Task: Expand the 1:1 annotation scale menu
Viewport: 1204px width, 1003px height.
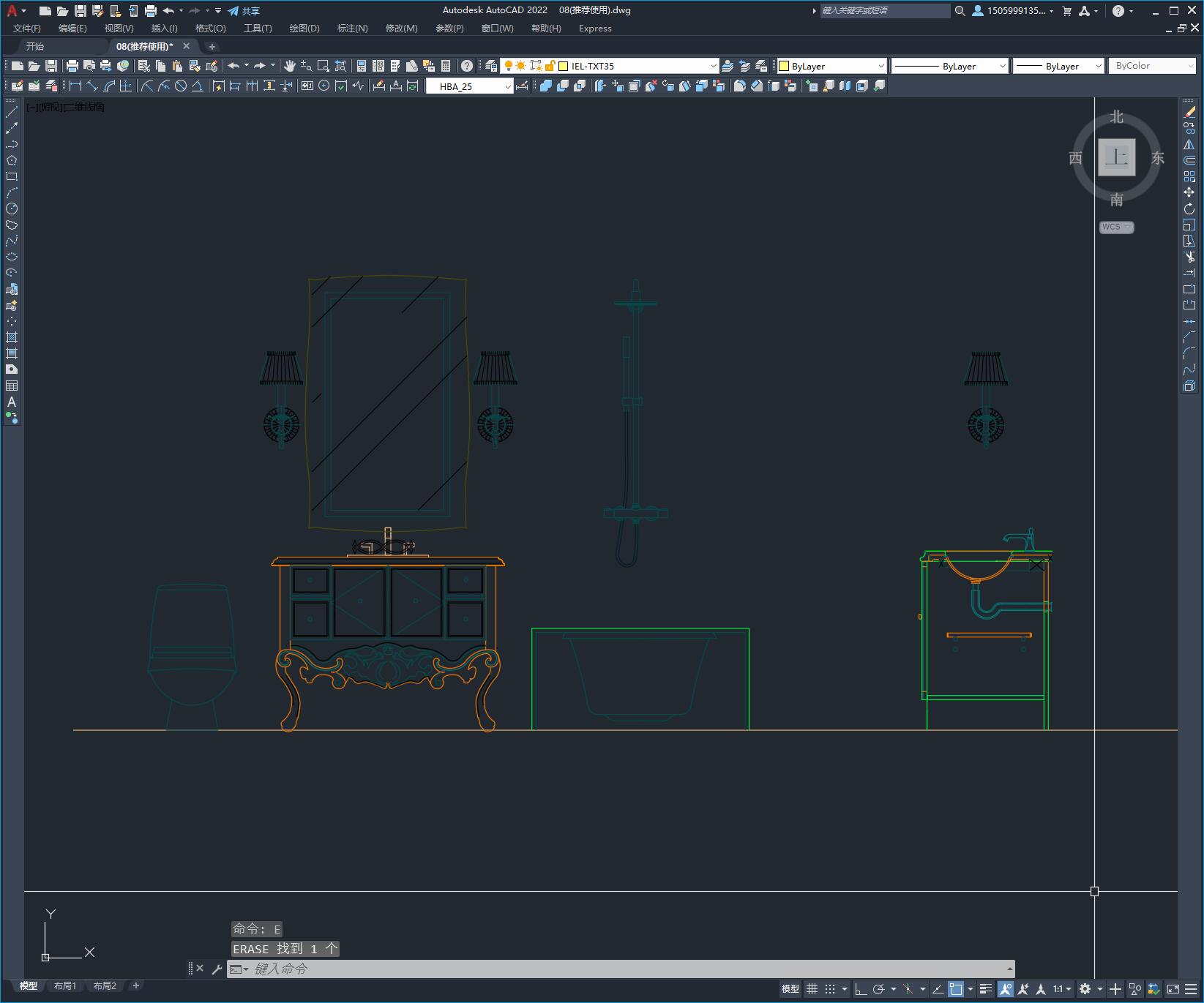Action: pyautogui.click(x=1063, y=989)
